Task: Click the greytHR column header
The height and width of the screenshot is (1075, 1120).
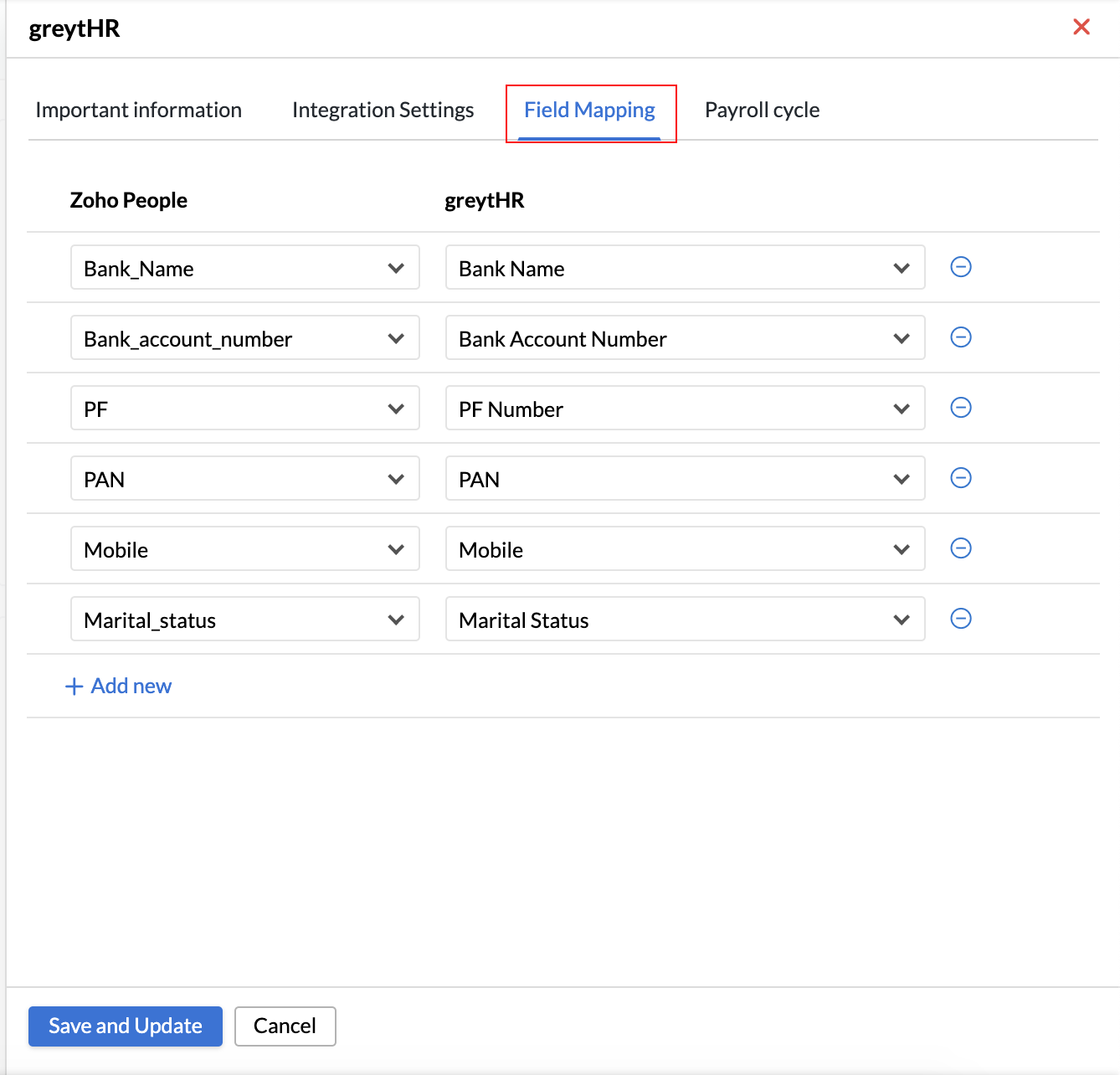Action: point(485,201)
